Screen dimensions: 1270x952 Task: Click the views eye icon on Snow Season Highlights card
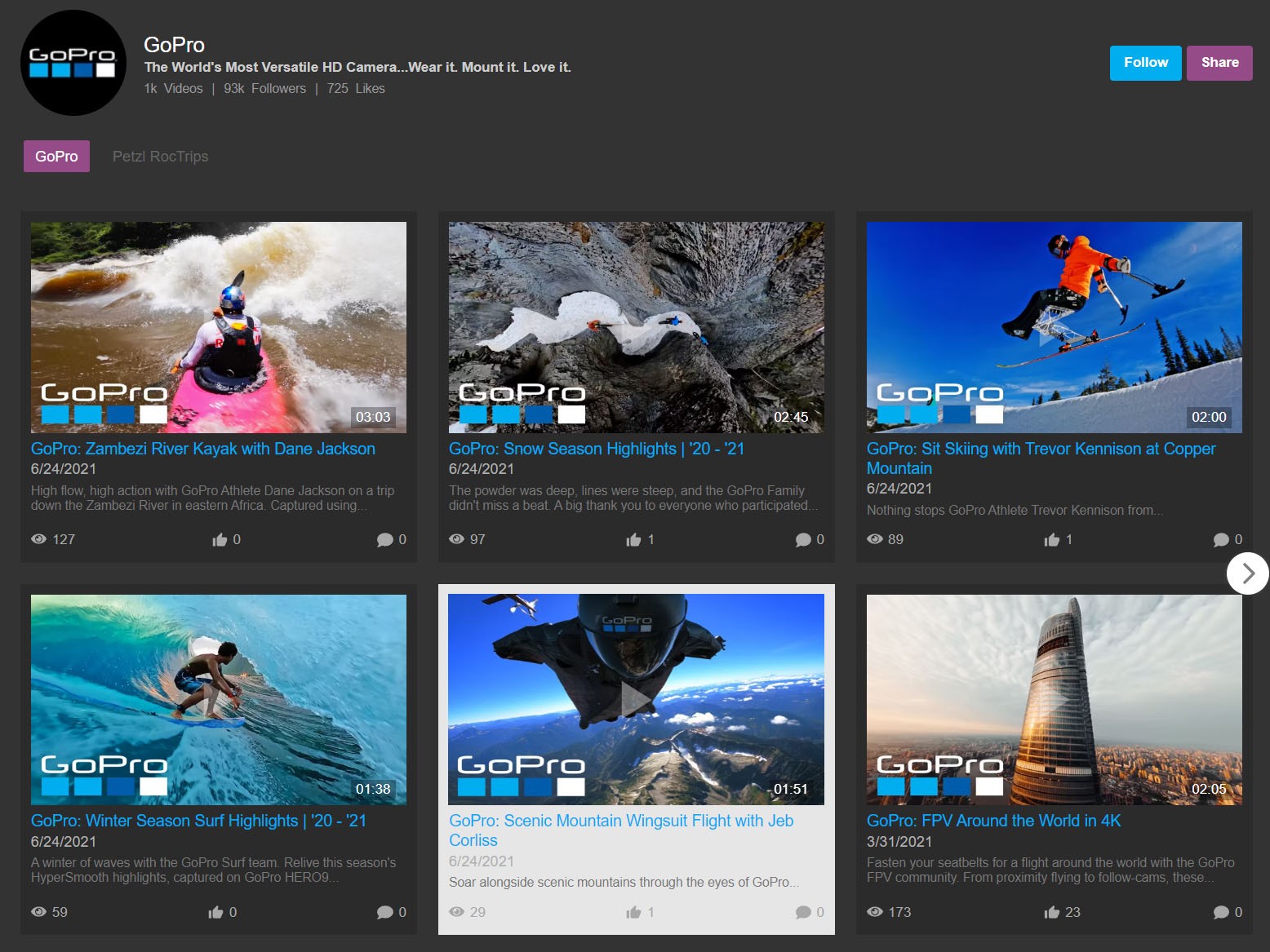click(456, 539)
